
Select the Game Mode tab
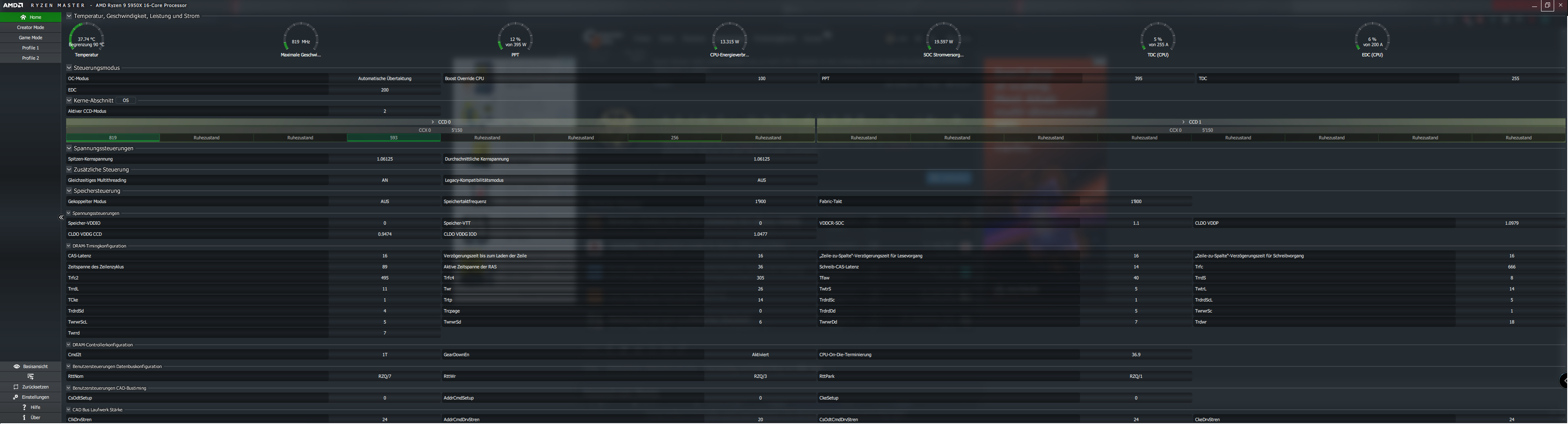click(31, 38)
